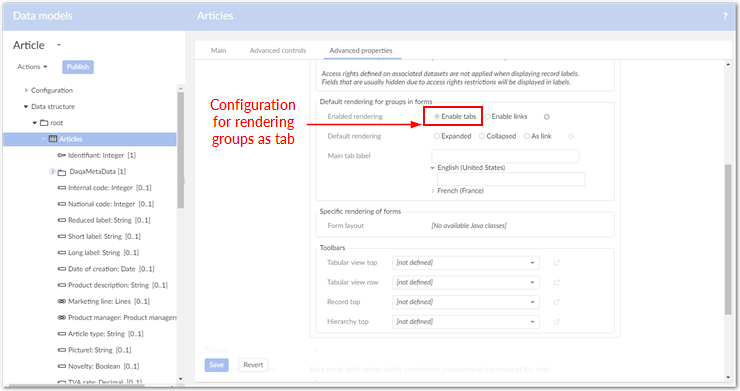Click the Publish button

pos(78,67)
